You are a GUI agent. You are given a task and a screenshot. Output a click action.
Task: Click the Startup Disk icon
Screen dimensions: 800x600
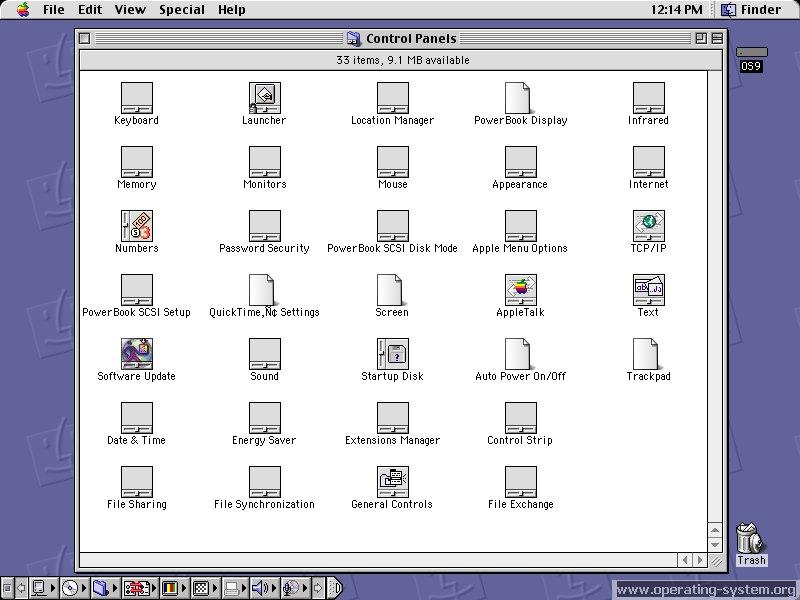pyautogui.click(x=392, y=354)
